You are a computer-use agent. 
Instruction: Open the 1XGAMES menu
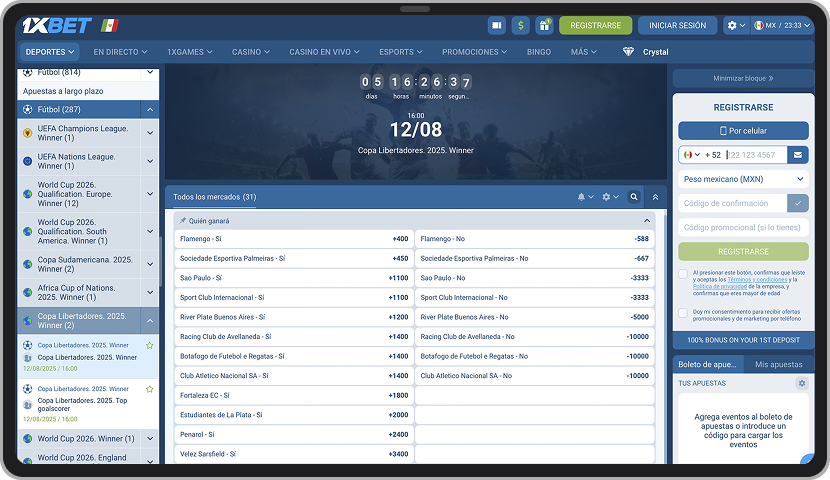pyautogui.click(x=190, y=52)
